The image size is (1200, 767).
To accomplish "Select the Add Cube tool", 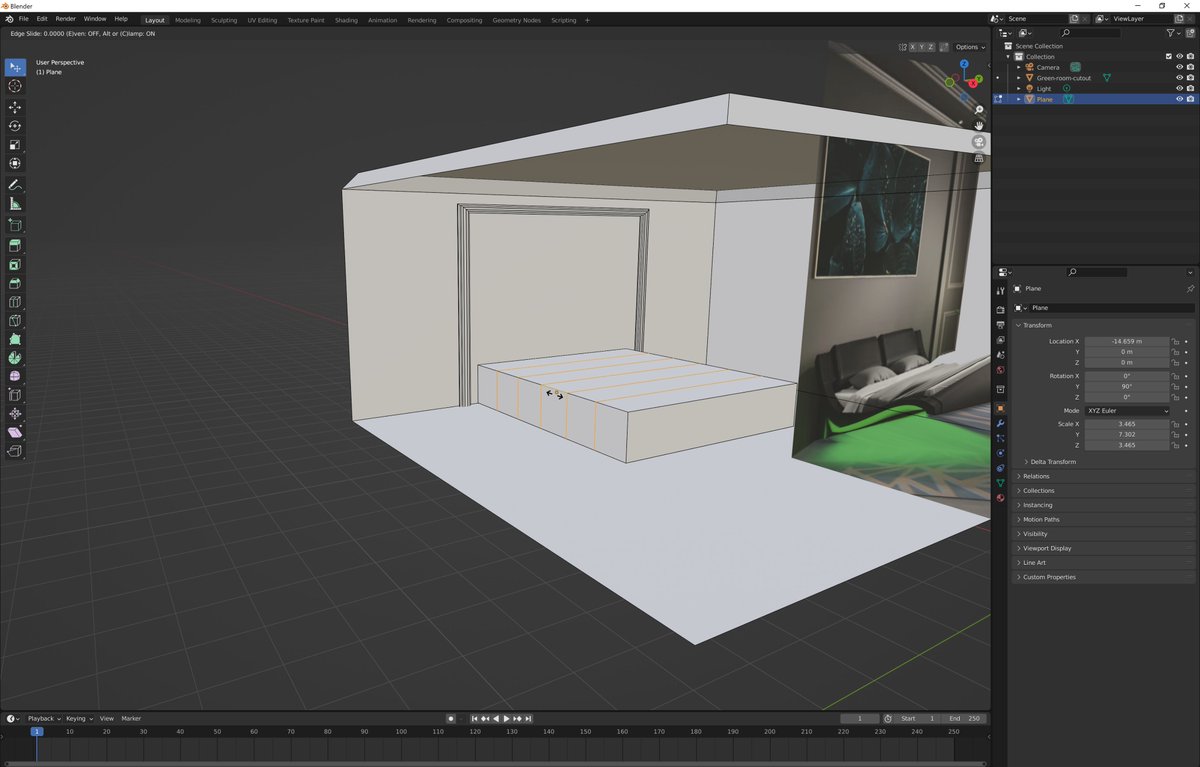I will tap(15, 225).
